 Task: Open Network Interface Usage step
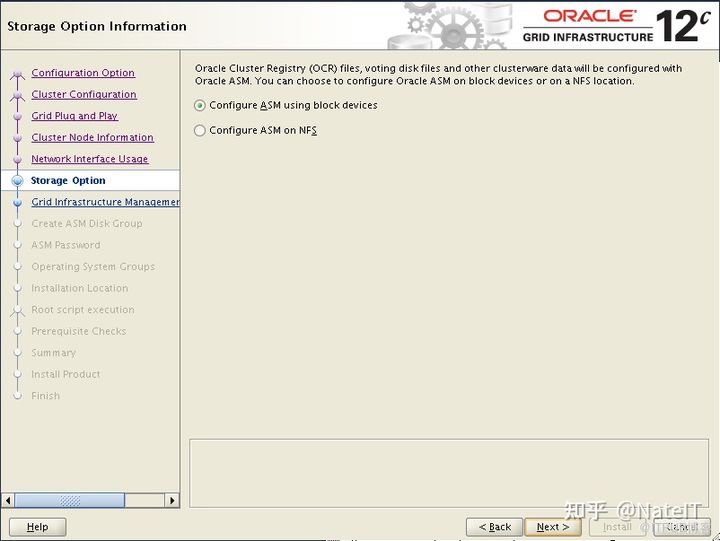click(x=90, y=159)
